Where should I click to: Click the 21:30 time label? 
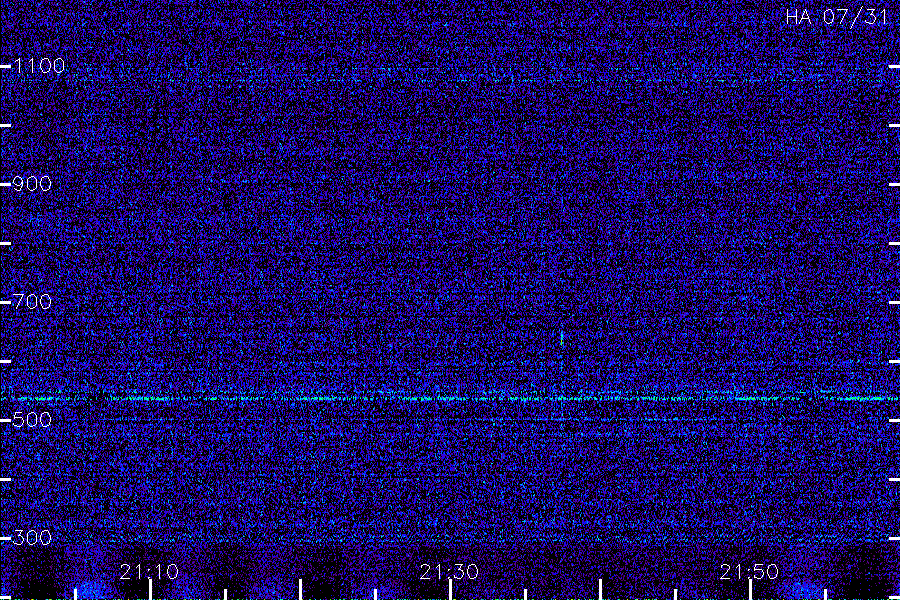449,572
